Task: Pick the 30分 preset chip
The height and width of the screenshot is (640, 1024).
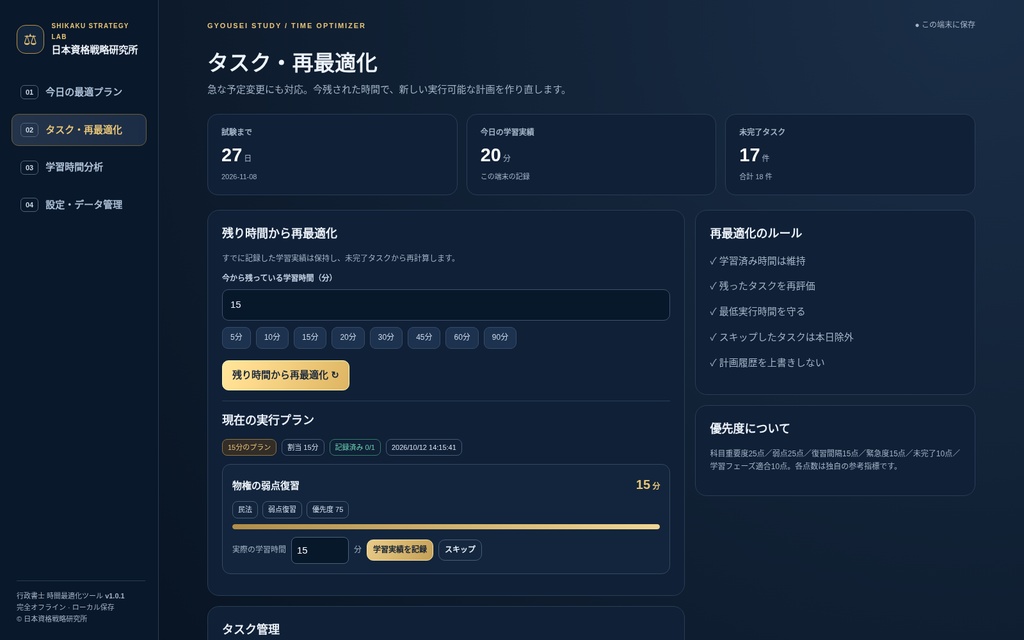Action: coord(386,338)
